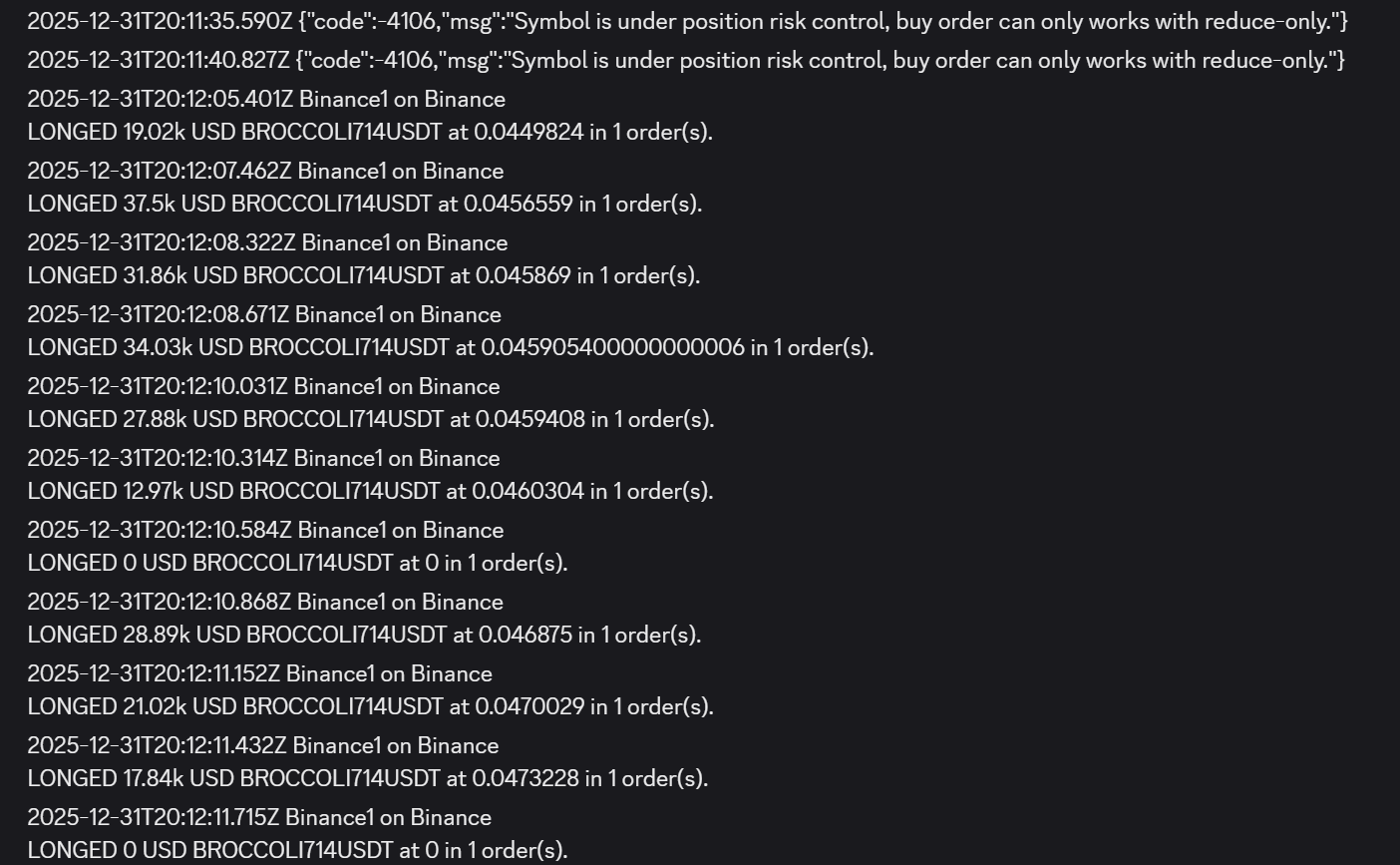Click the LONGED 27.88k USD entry
Image resolution: width=1400 pixels, height=865 pixels.
coord(371,419)
